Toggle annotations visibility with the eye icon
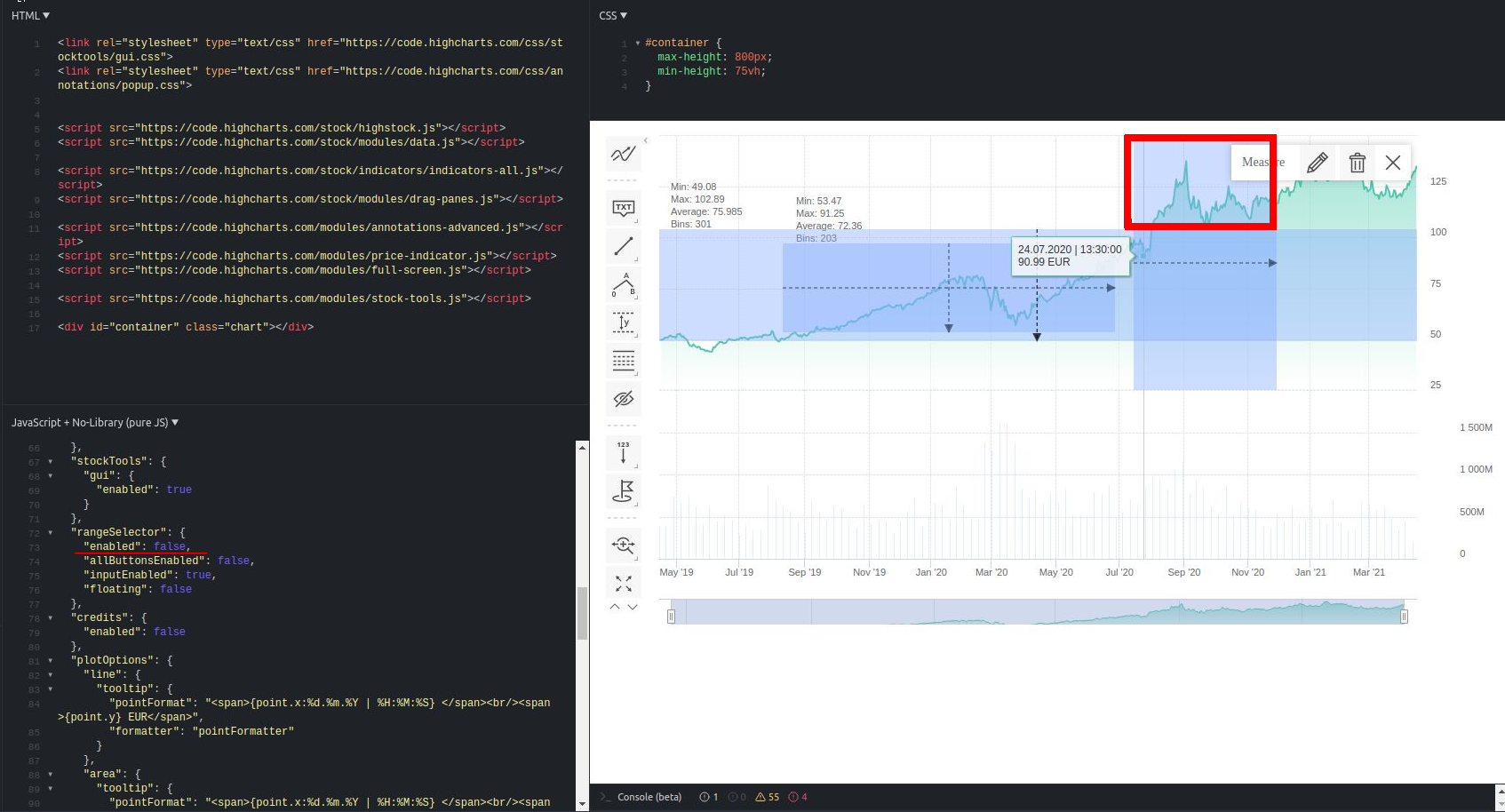 (x=623, y=399)
